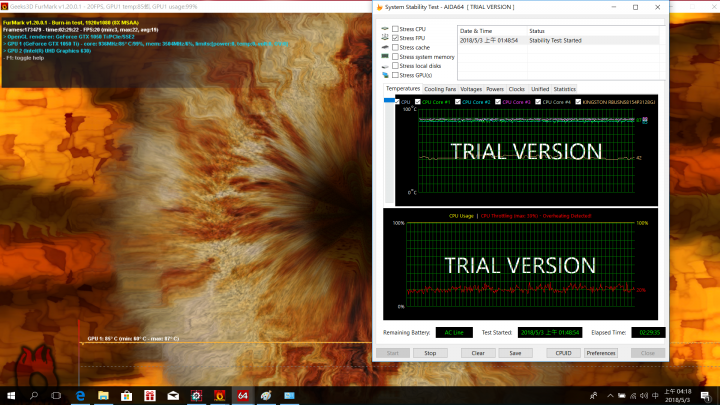The width and height of the screenshot is (720, 405).
Task: Click the FurMark icon in its title bar
Action: (x=5, y=6)
